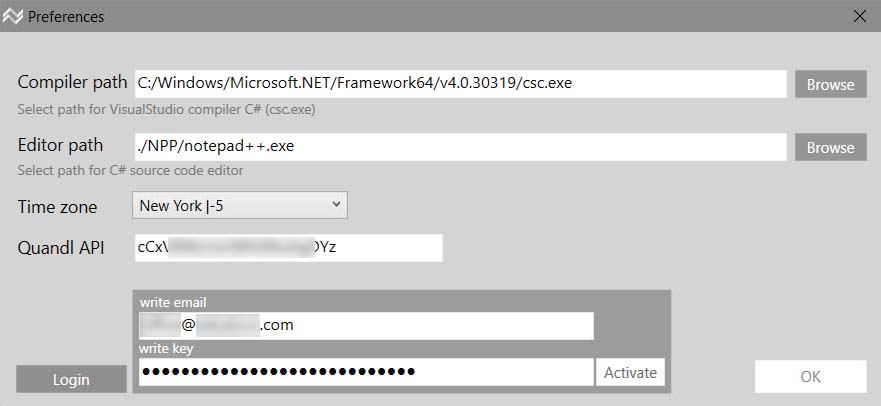Focus the write key password field
Image resolution: width=881 pixels, height=406 pixels.
366,372
